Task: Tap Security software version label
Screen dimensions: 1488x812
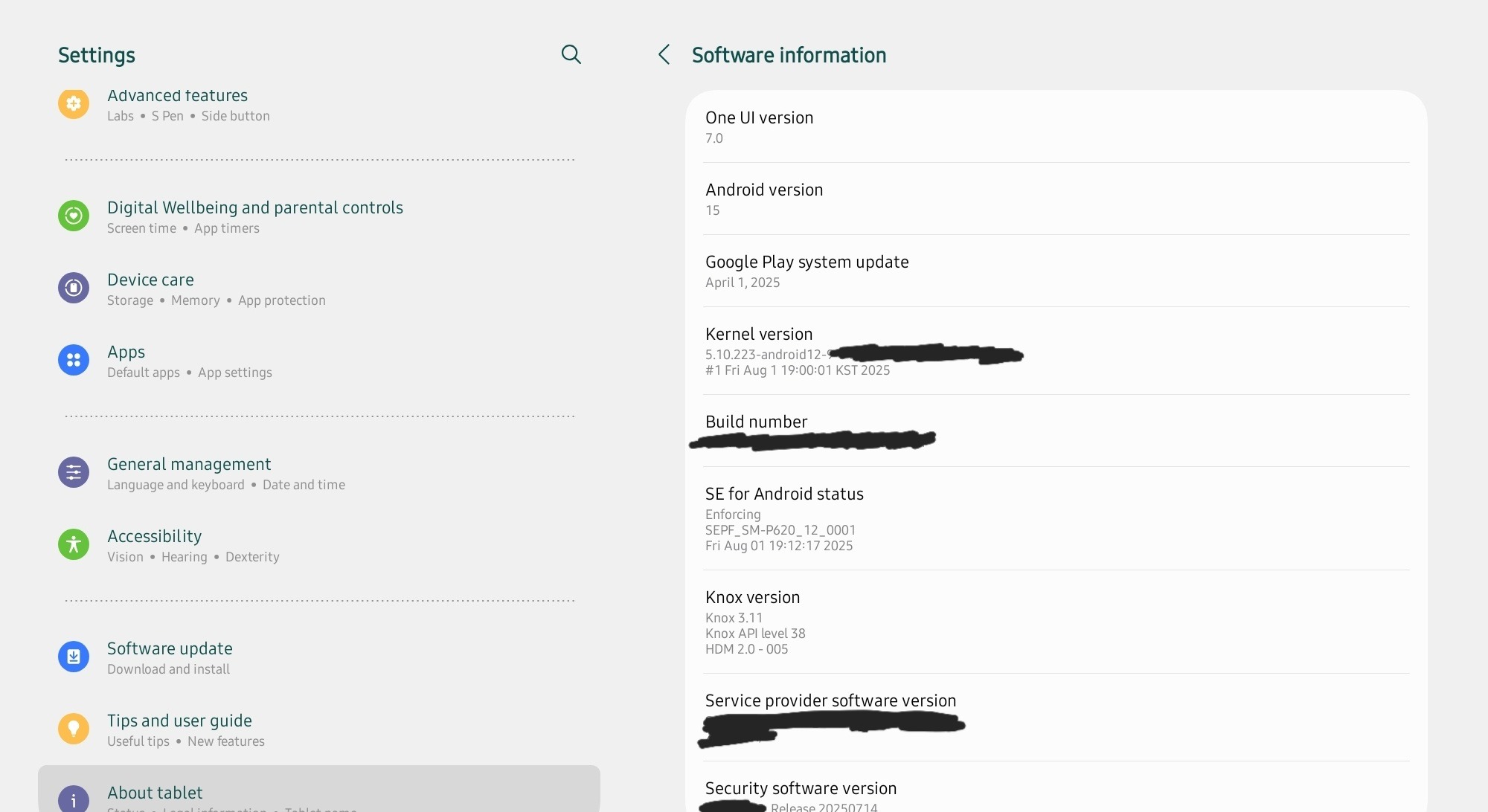Action: 801,788
